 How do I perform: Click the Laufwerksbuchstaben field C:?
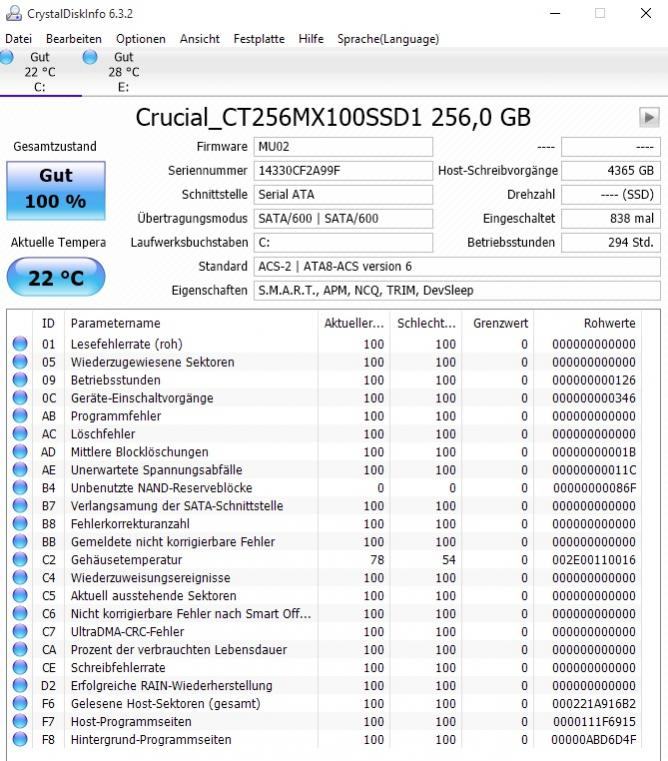point(343,242)
